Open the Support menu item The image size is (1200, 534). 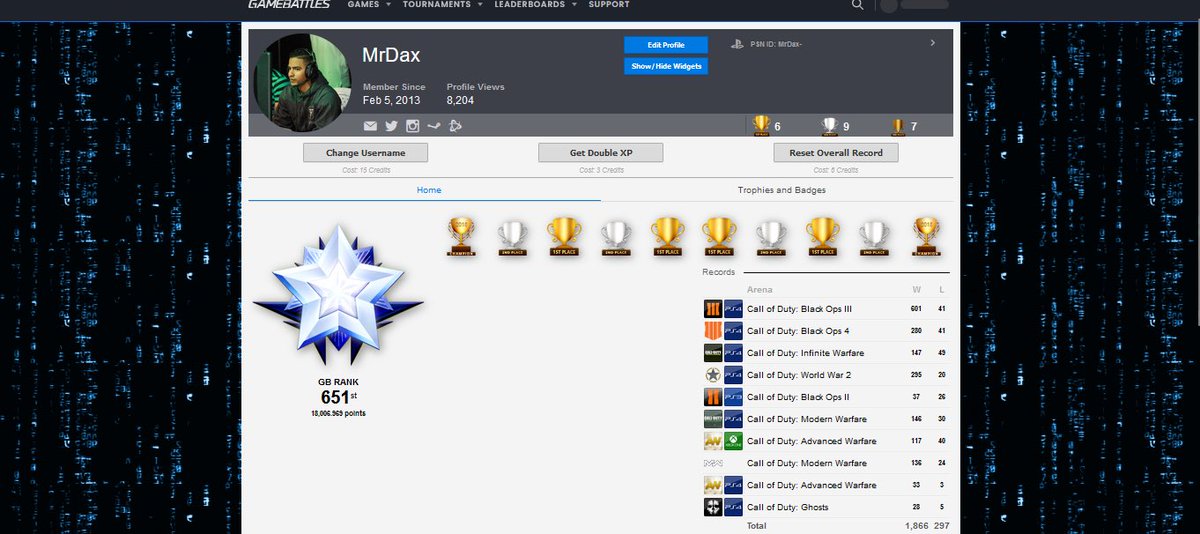click(x=609, y=5)
